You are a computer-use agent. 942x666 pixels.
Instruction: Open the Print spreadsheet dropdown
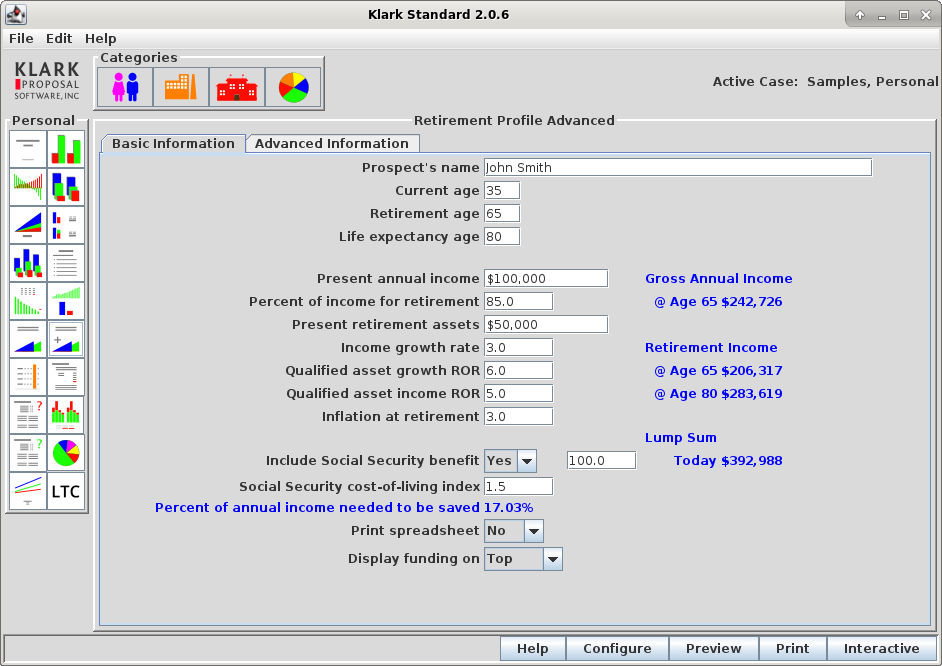point(533,531)
